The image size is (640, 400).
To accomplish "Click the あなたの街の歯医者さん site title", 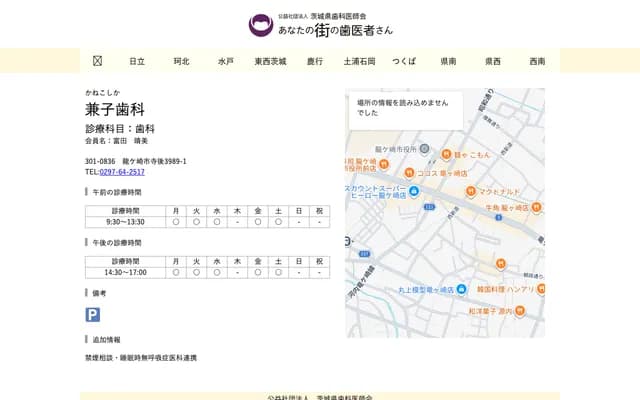I will click(336, 30).
